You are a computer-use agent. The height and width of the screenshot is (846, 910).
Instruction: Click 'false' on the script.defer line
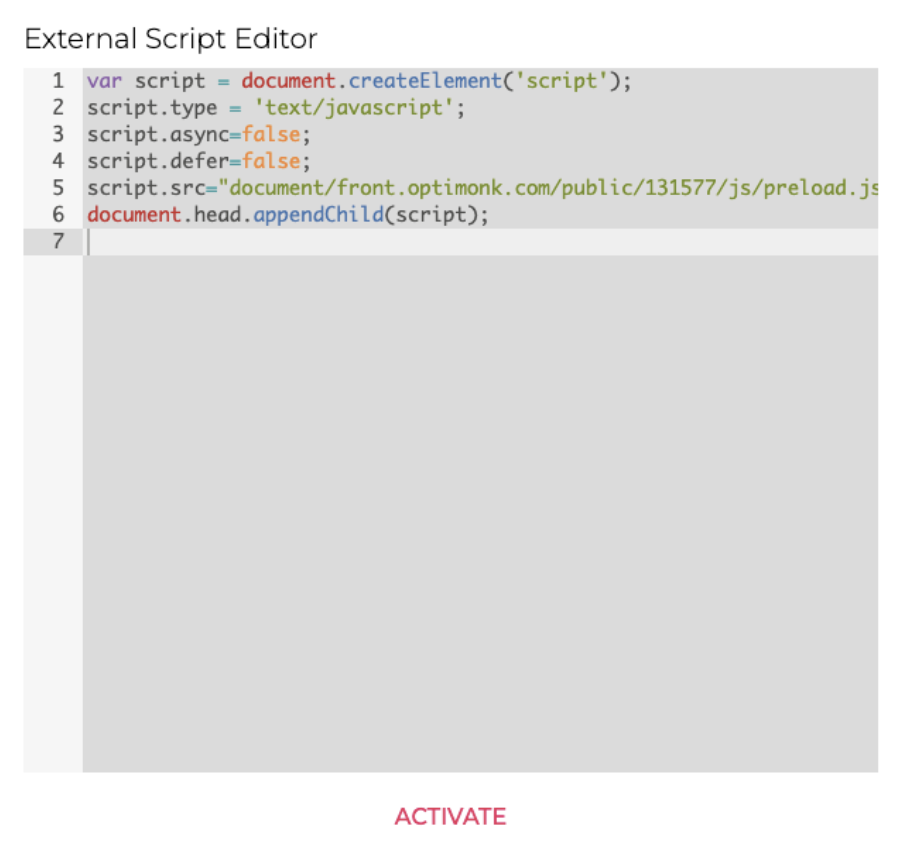pos(270,161)
